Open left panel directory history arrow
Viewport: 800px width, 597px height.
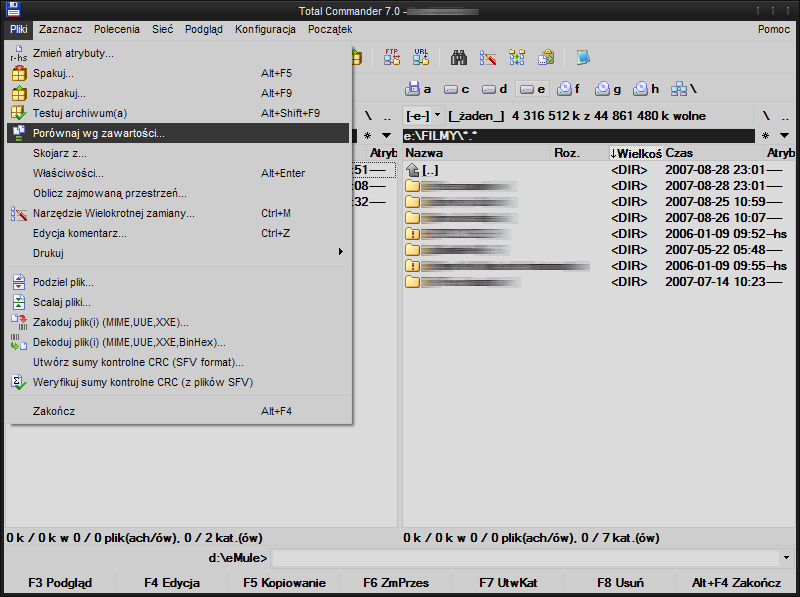386,136
